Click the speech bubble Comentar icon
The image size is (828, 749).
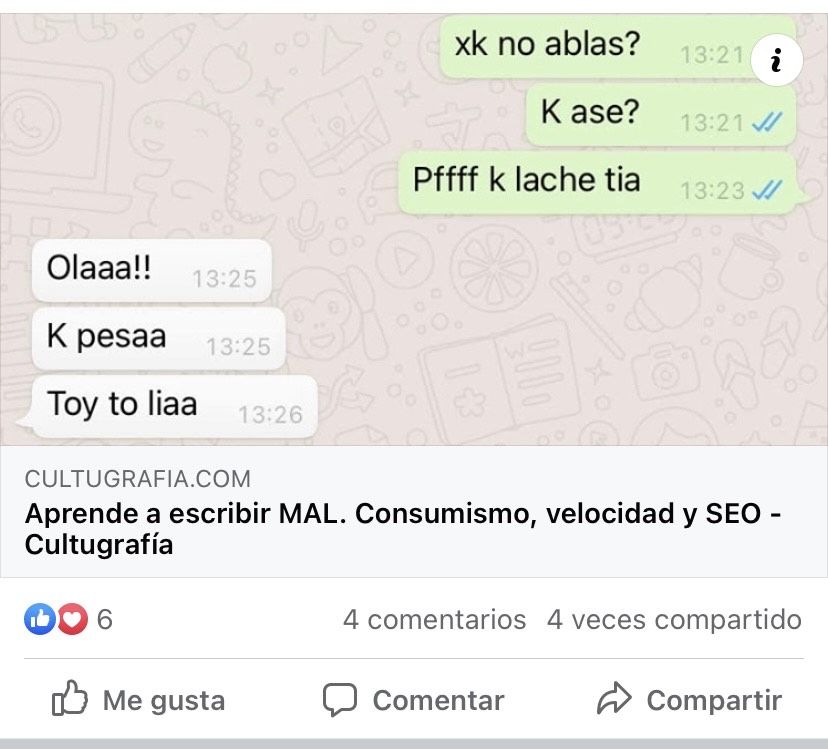tap(340, 699)
